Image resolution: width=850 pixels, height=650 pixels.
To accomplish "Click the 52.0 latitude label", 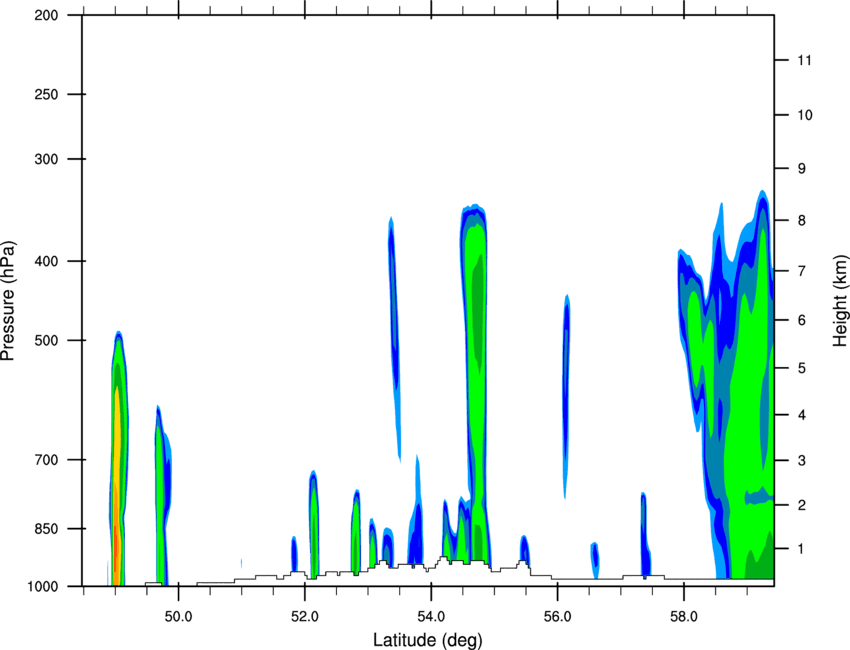I will click(x=305, y=617).
